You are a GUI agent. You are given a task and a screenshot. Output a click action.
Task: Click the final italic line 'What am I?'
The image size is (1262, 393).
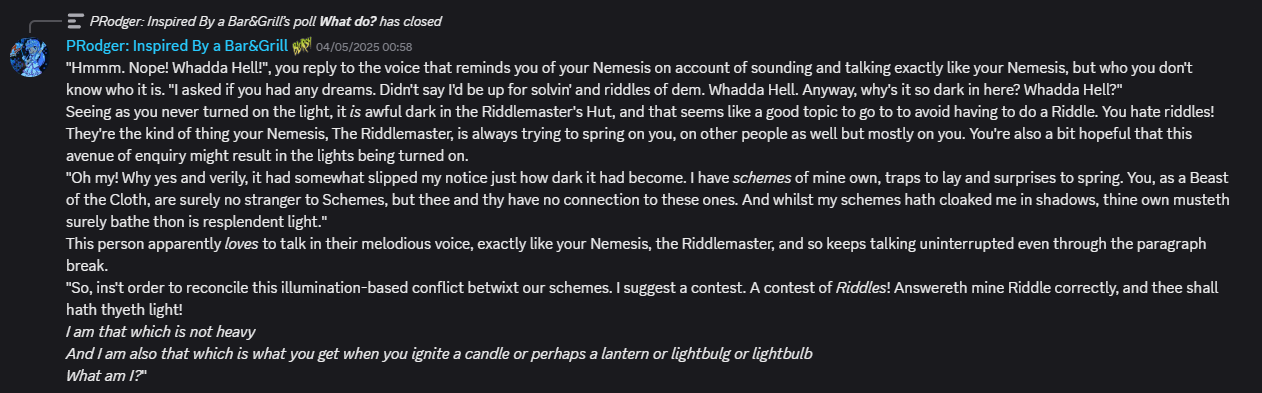(x=104, y=376)
